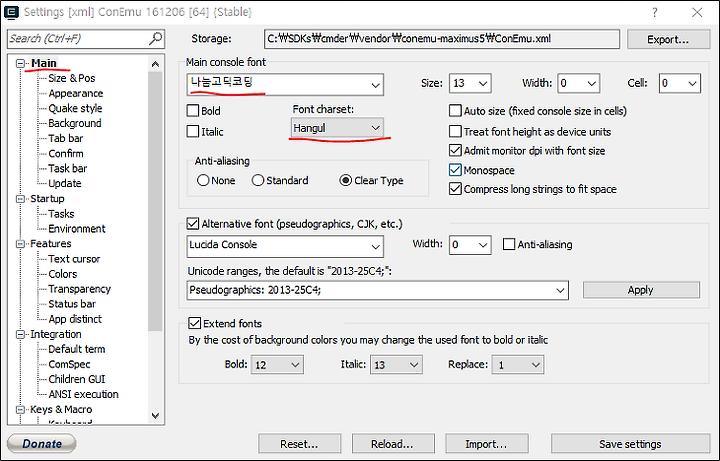
Task: Click tree scrollbar down arrow
Action: pos(155,416)
